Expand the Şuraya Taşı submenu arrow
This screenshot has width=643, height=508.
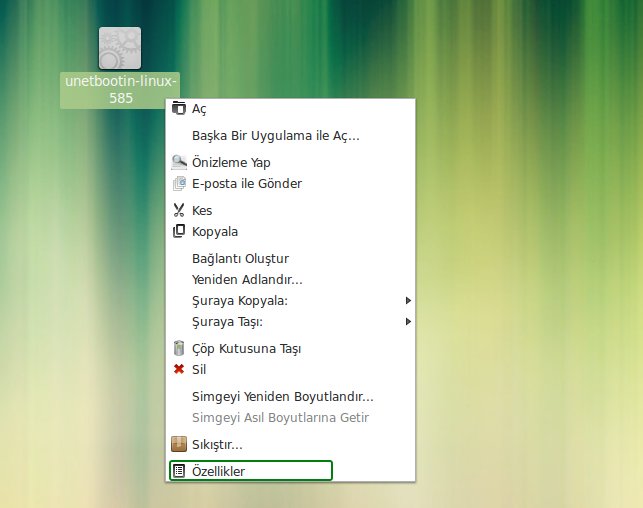point(408,321)
